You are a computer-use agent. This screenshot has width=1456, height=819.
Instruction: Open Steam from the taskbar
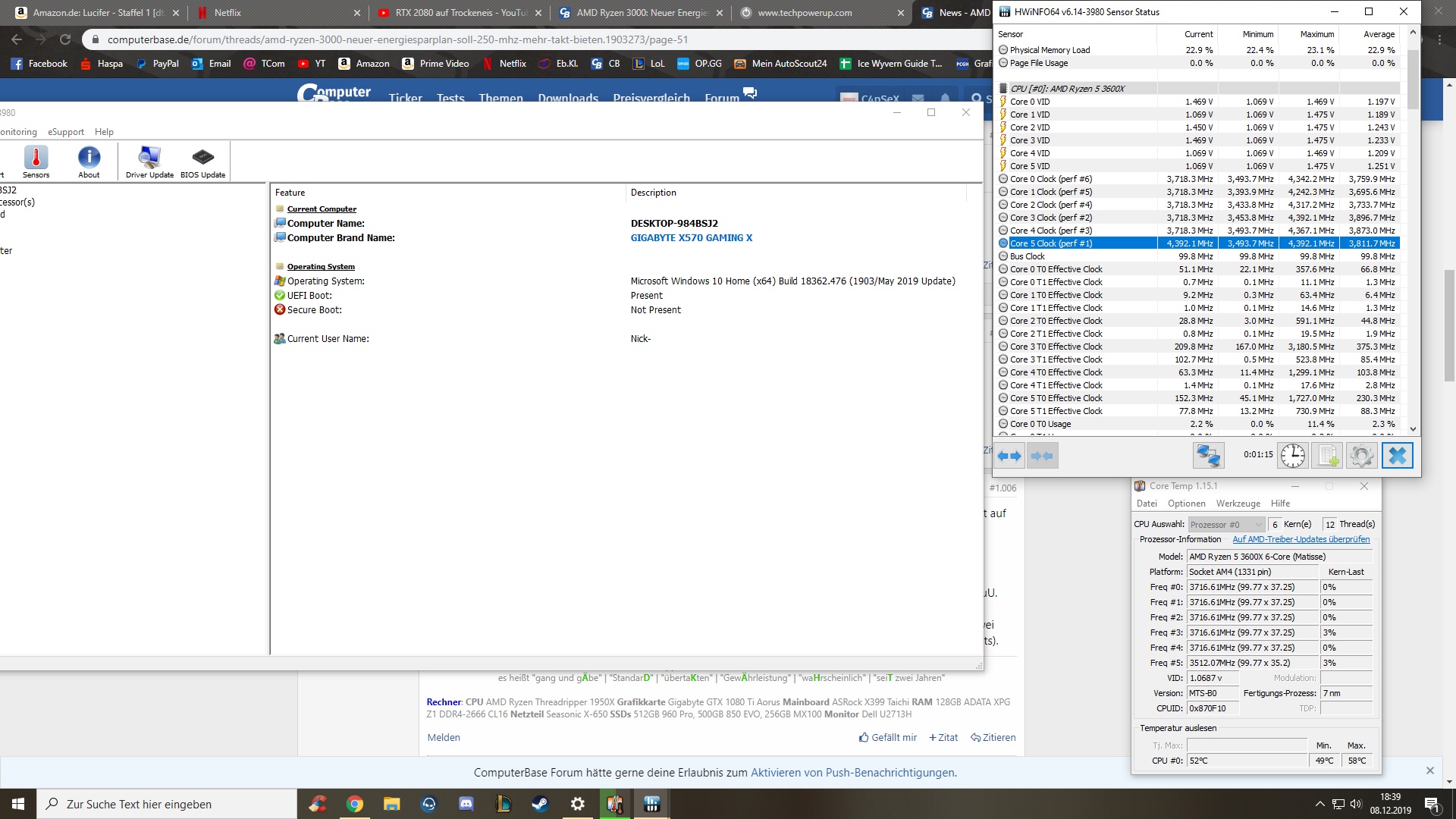(540, 804)
